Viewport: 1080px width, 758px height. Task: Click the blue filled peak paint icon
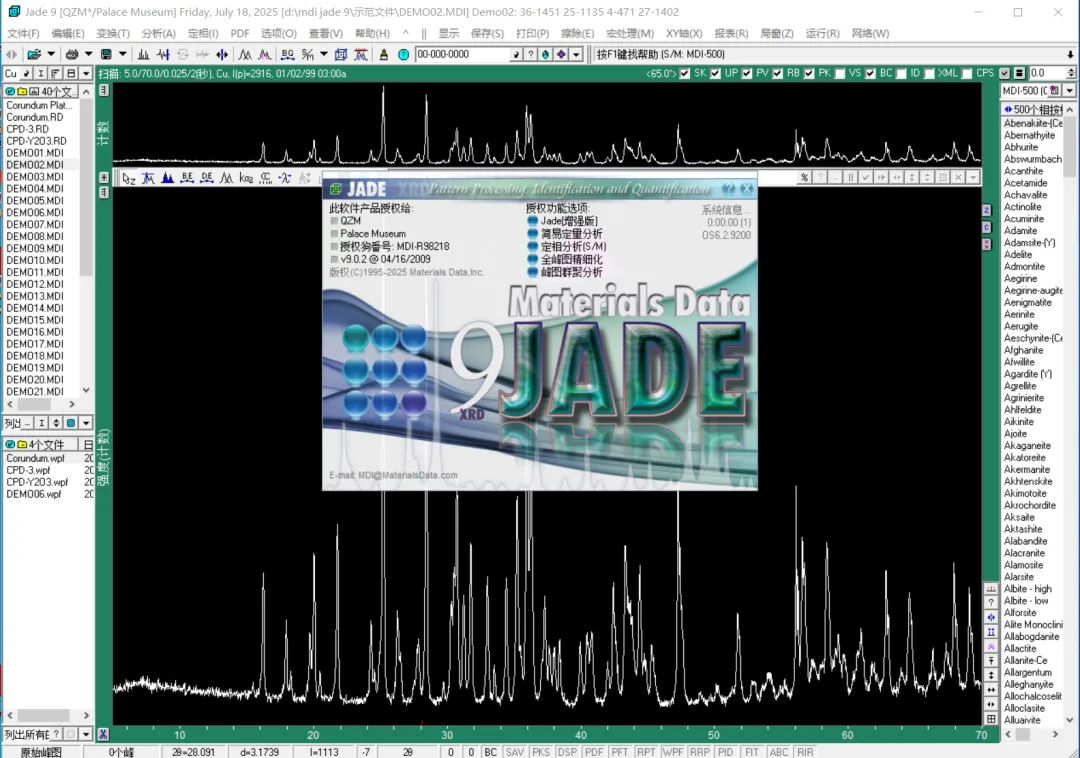(x=167, y=178)
